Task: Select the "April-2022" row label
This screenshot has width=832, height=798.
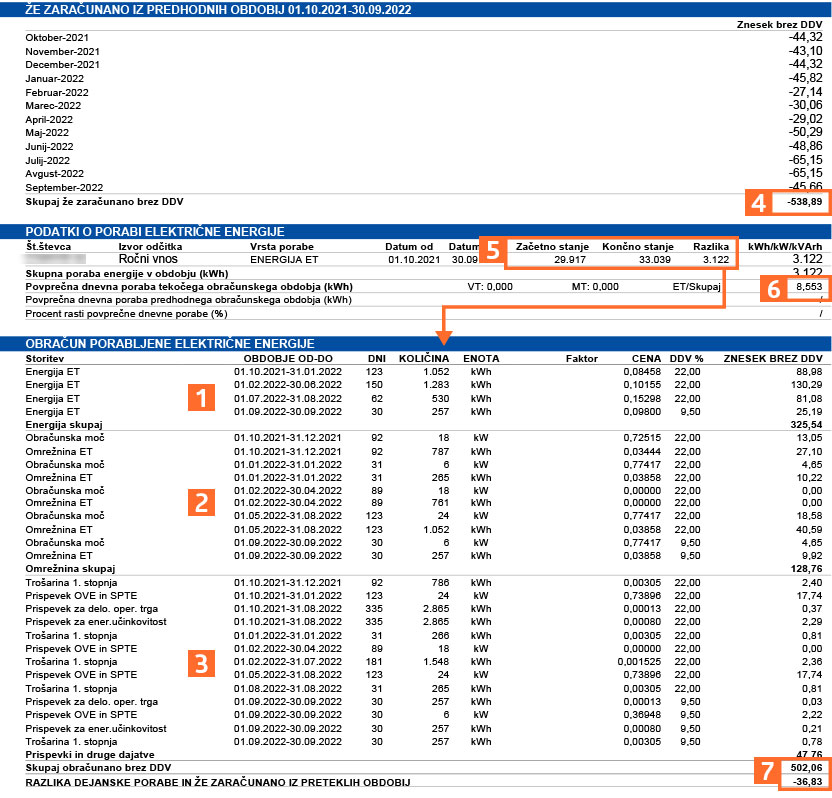Action: (49, 119)
